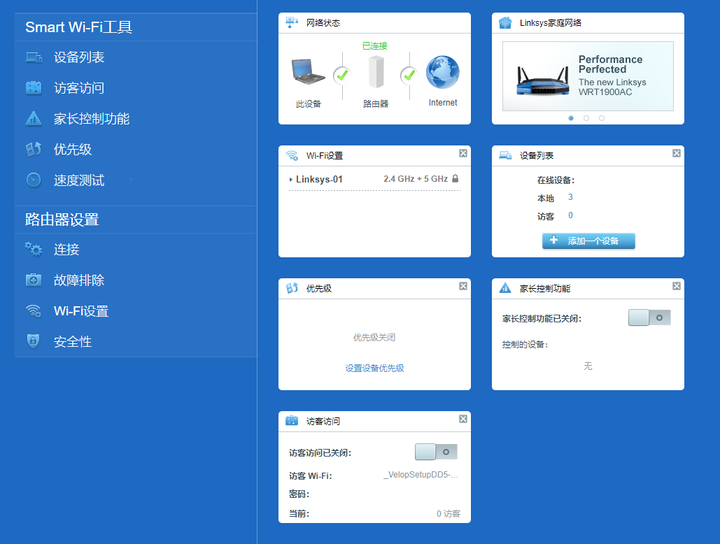Click the 网络状态 widget header icon
This screenshot has height=544, width=720.
(x=292, y=22)
